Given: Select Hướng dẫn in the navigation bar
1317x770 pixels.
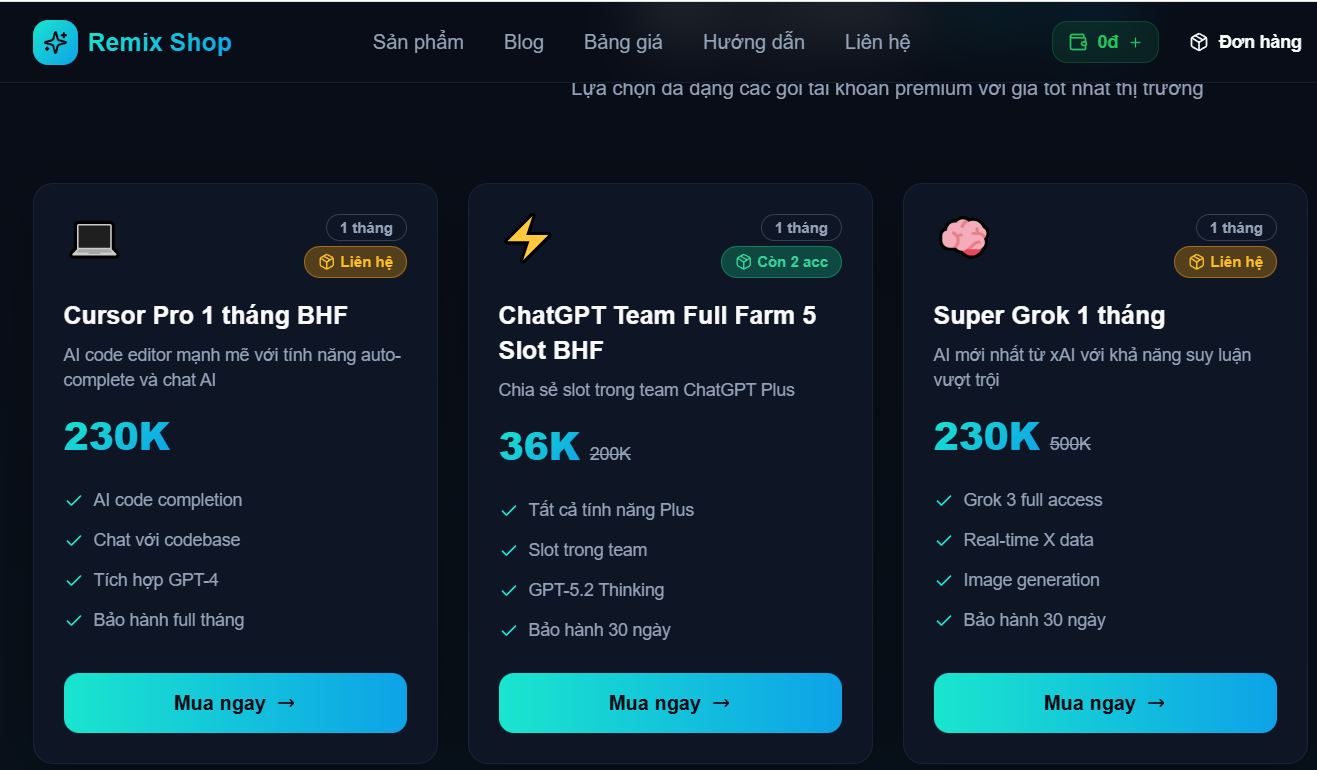Looking at the screenshot, I should pos(753,42).
